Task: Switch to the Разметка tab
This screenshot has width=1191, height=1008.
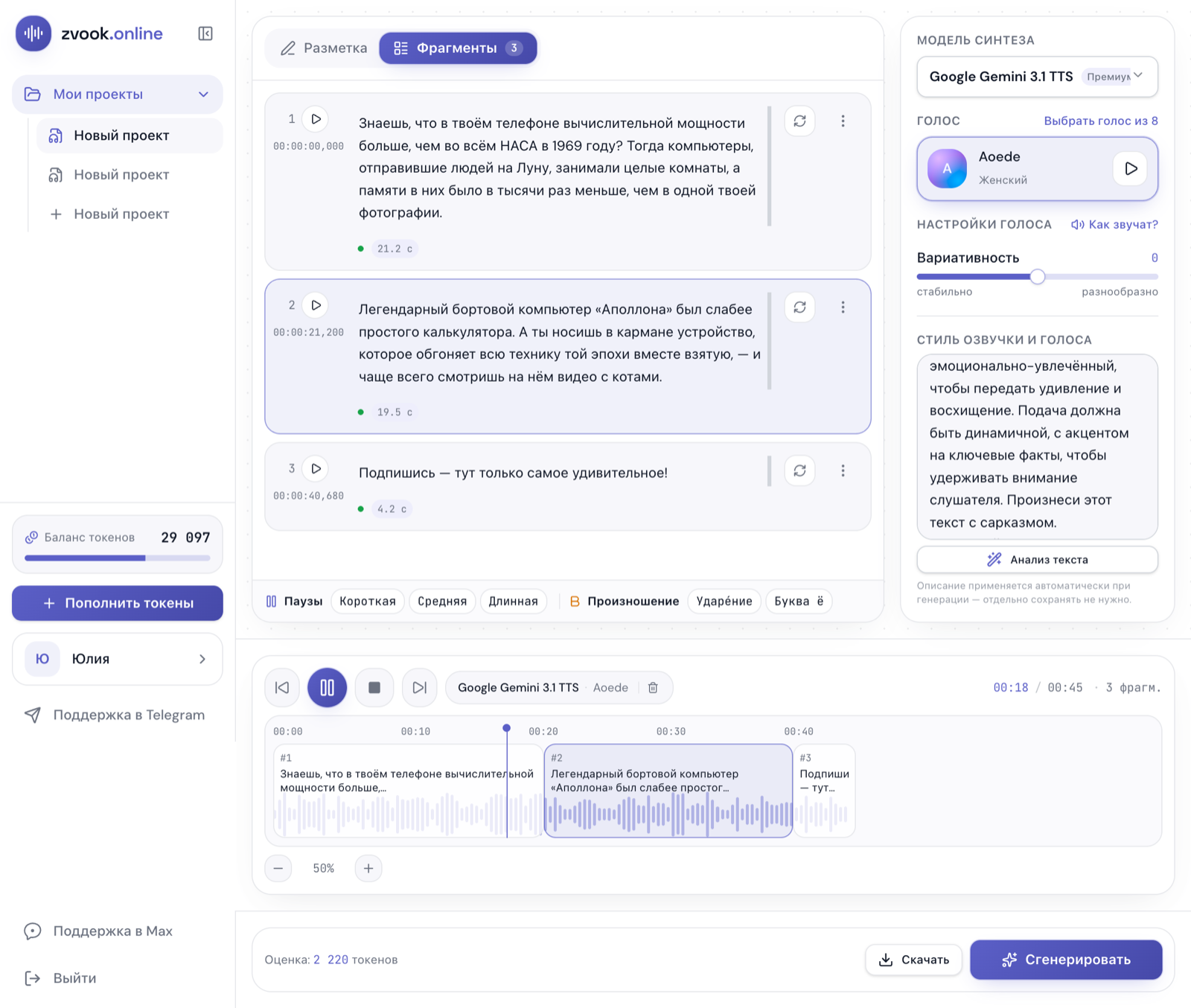Action: [324, 48]
